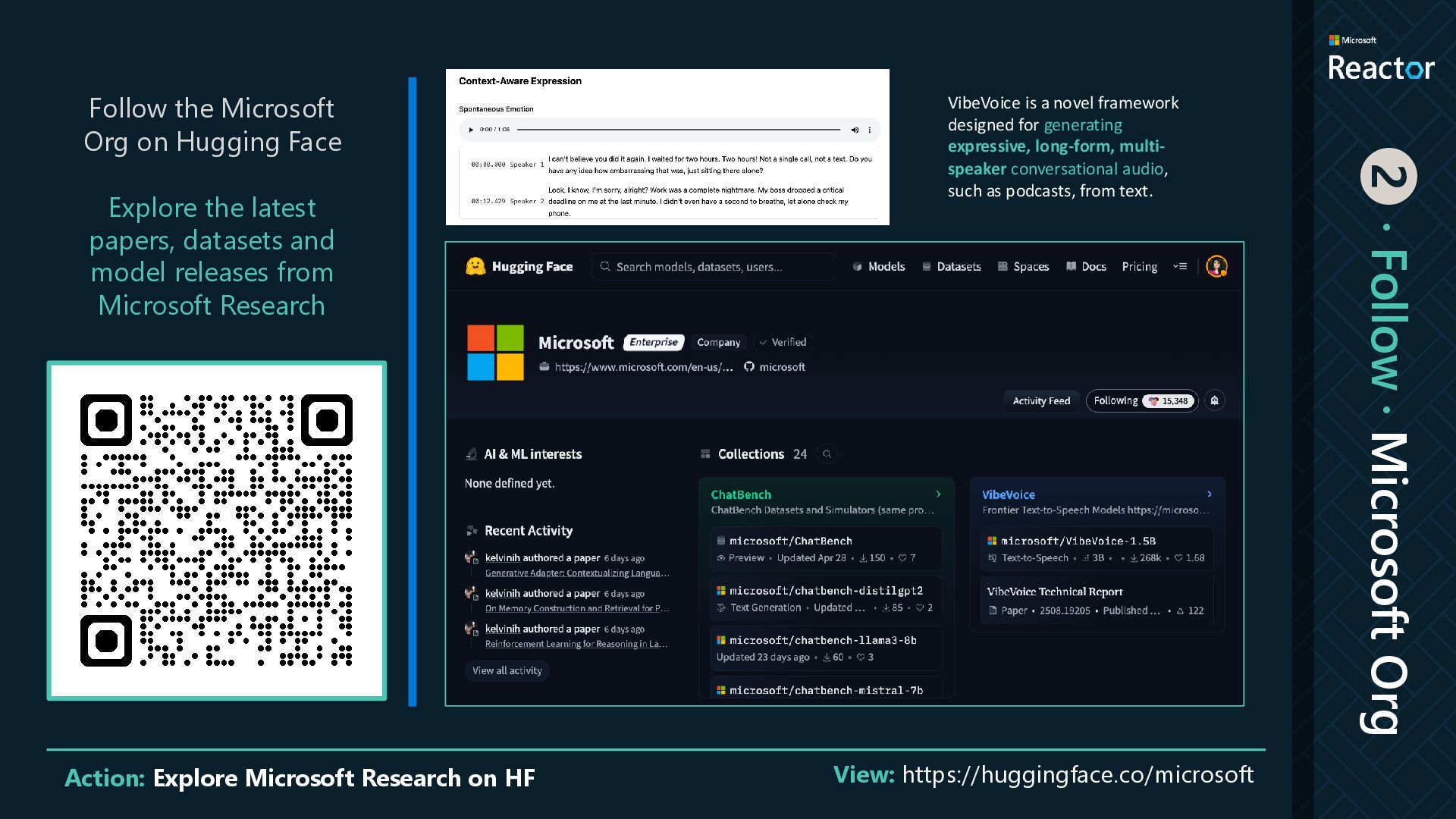The image size is (1456, 819).
Task: Open the Spaces page
Action: click(x=1023, y=266)
